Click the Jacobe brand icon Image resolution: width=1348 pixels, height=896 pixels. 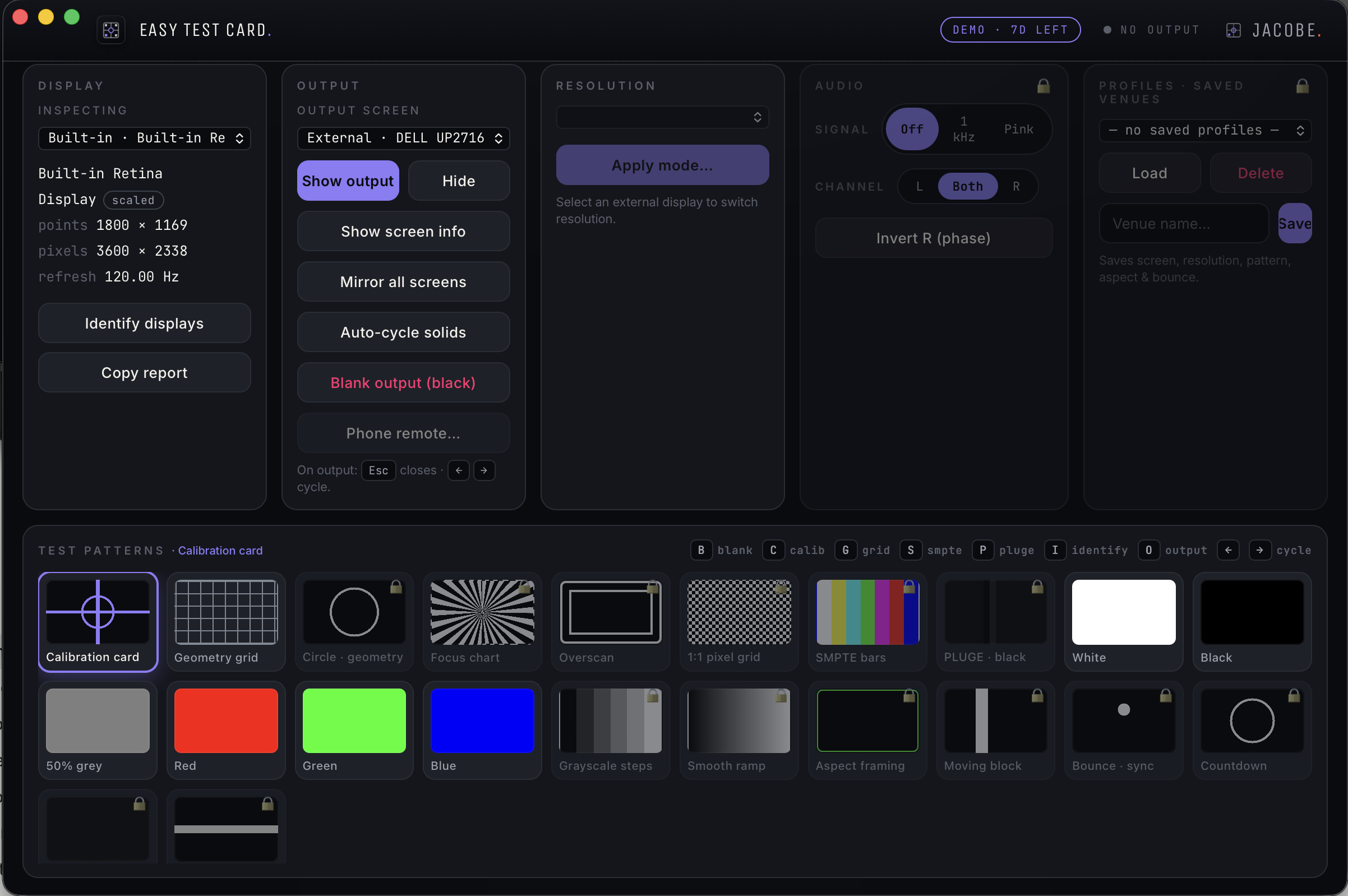(x=1233, y=30)
